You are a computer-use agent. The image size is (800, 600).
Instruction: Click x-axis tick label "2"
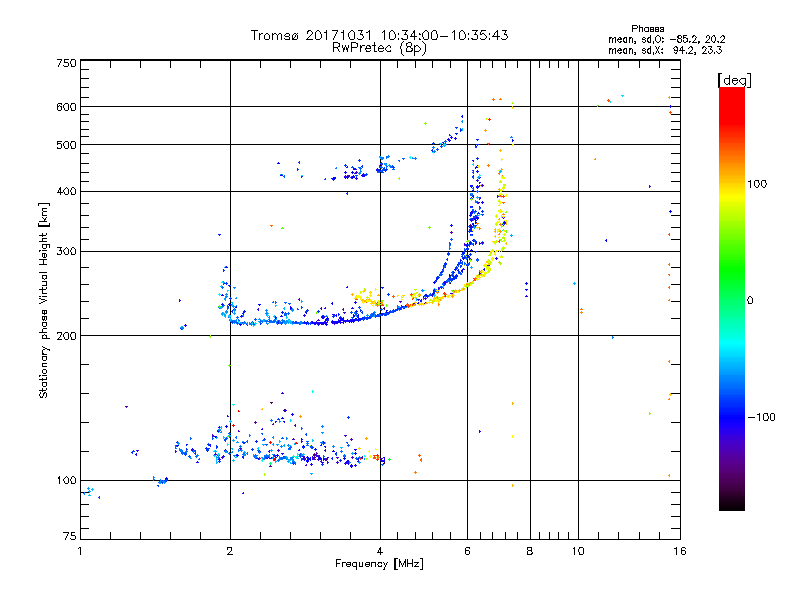coord(230,551)
